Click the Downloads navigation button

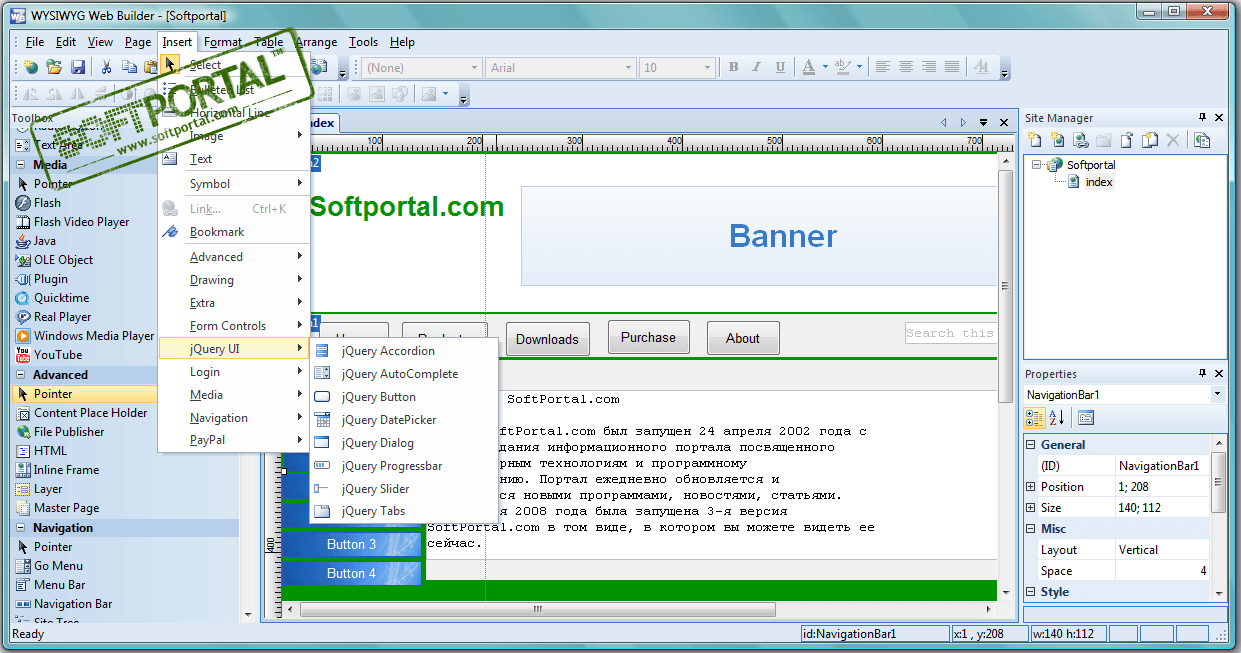coord(547,339)
